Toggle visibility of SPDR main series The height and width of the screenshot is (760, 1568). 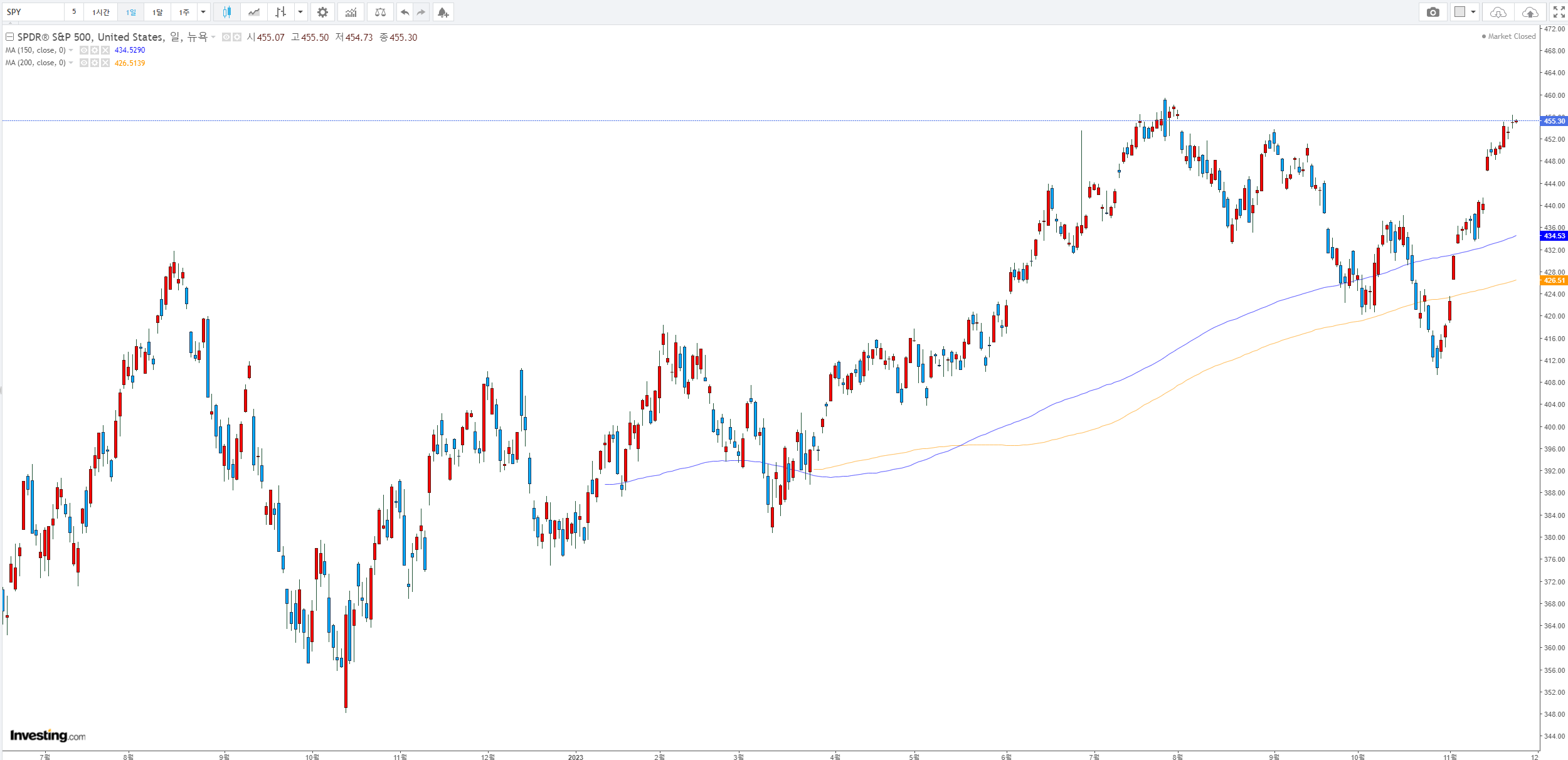(x=226, y=38)
